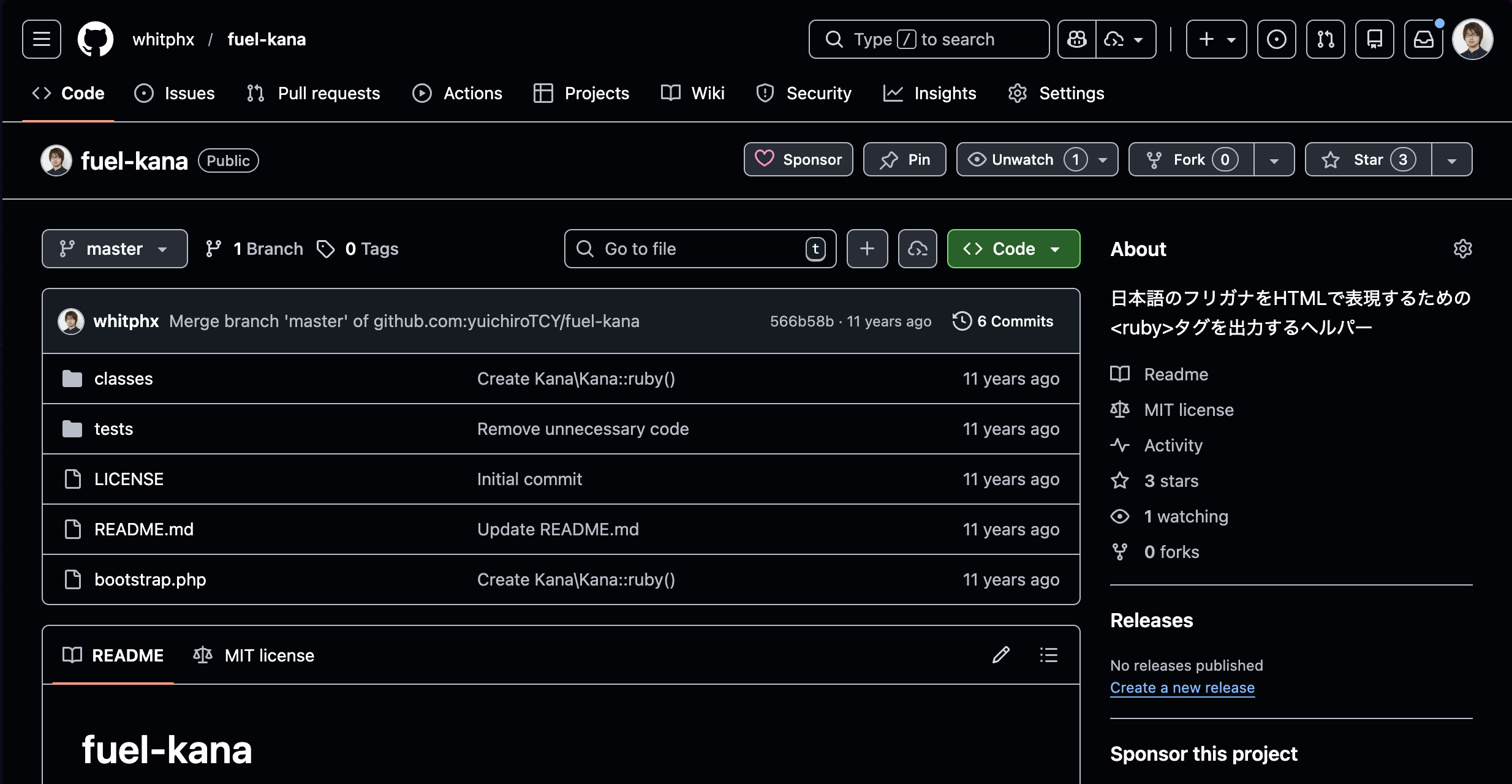Click the bootstrap.php file icon
1512x784 pixels.
tap(73, 579)
